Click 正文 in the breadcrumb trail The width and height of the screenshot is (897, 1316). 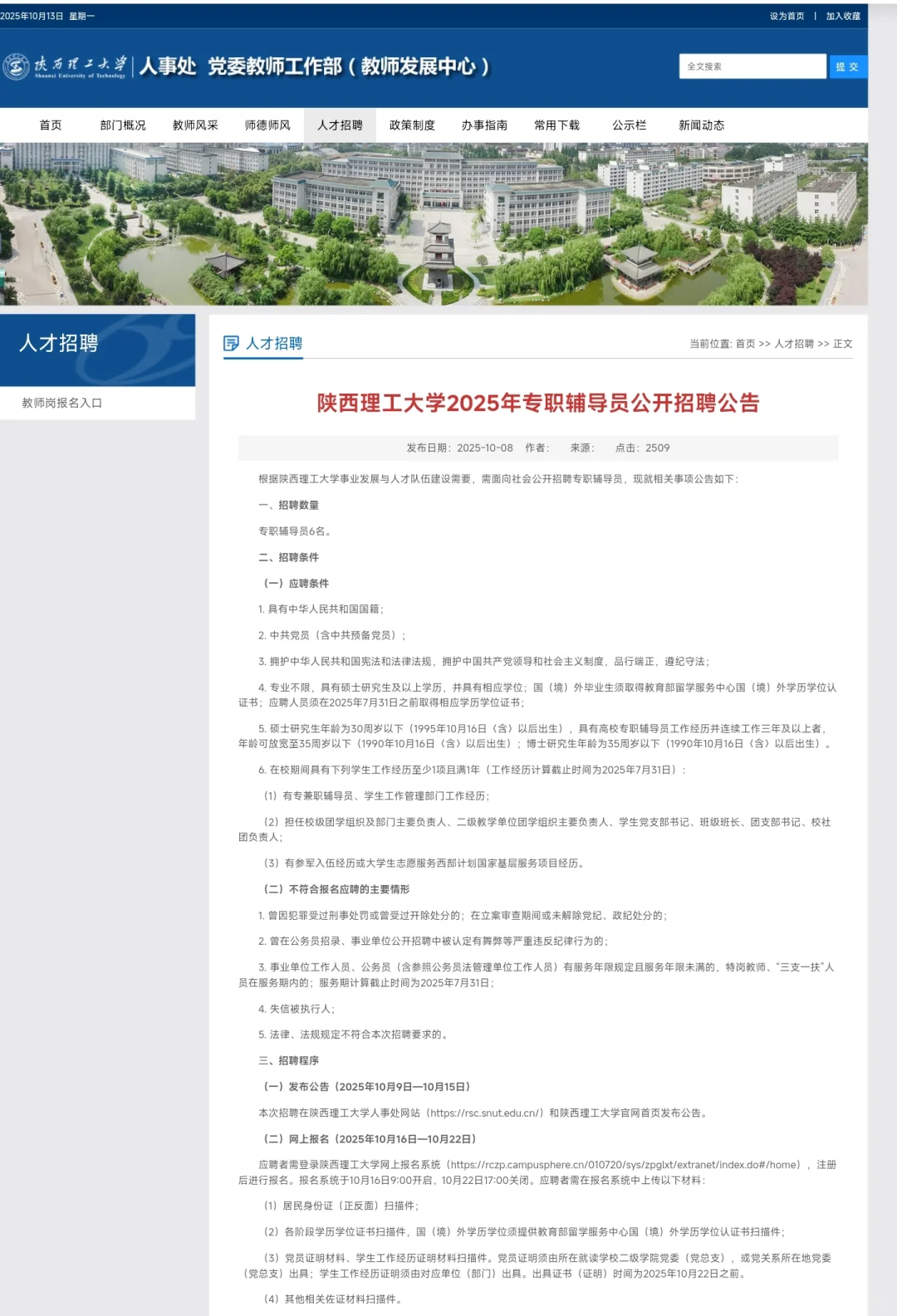click(x=843, y=344)
